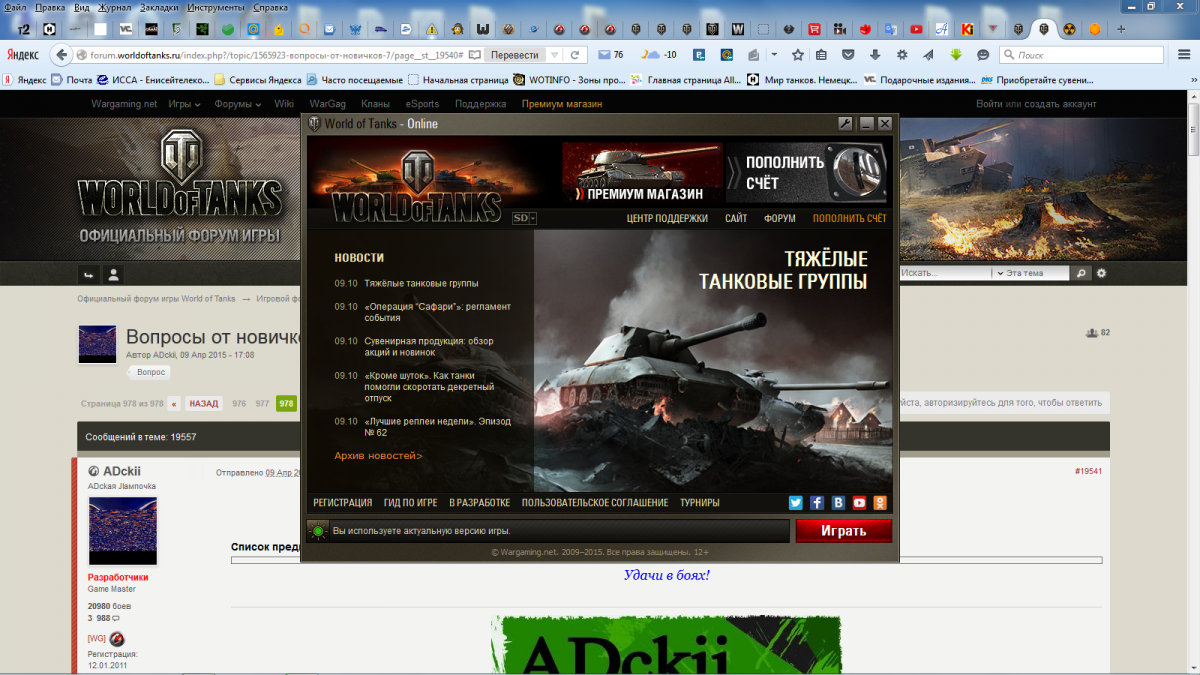The width and height of the screenshot is (1200, 675).
Task: Open the VKontakte social link icon
Action: pyautogui.click(x=838, y=503)
